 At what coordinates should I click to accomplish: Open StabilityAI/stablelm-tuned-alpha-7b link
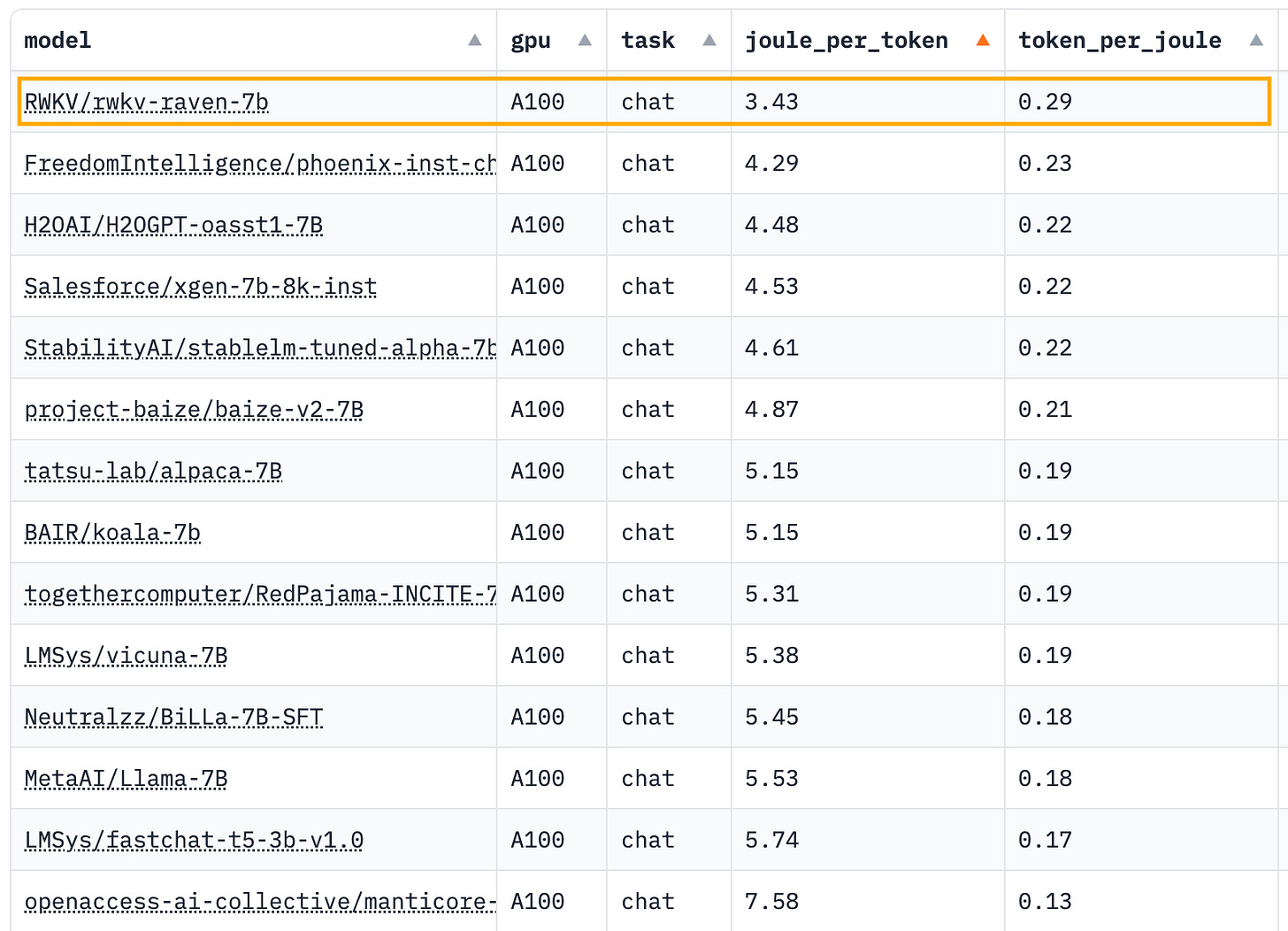[260, 349]
